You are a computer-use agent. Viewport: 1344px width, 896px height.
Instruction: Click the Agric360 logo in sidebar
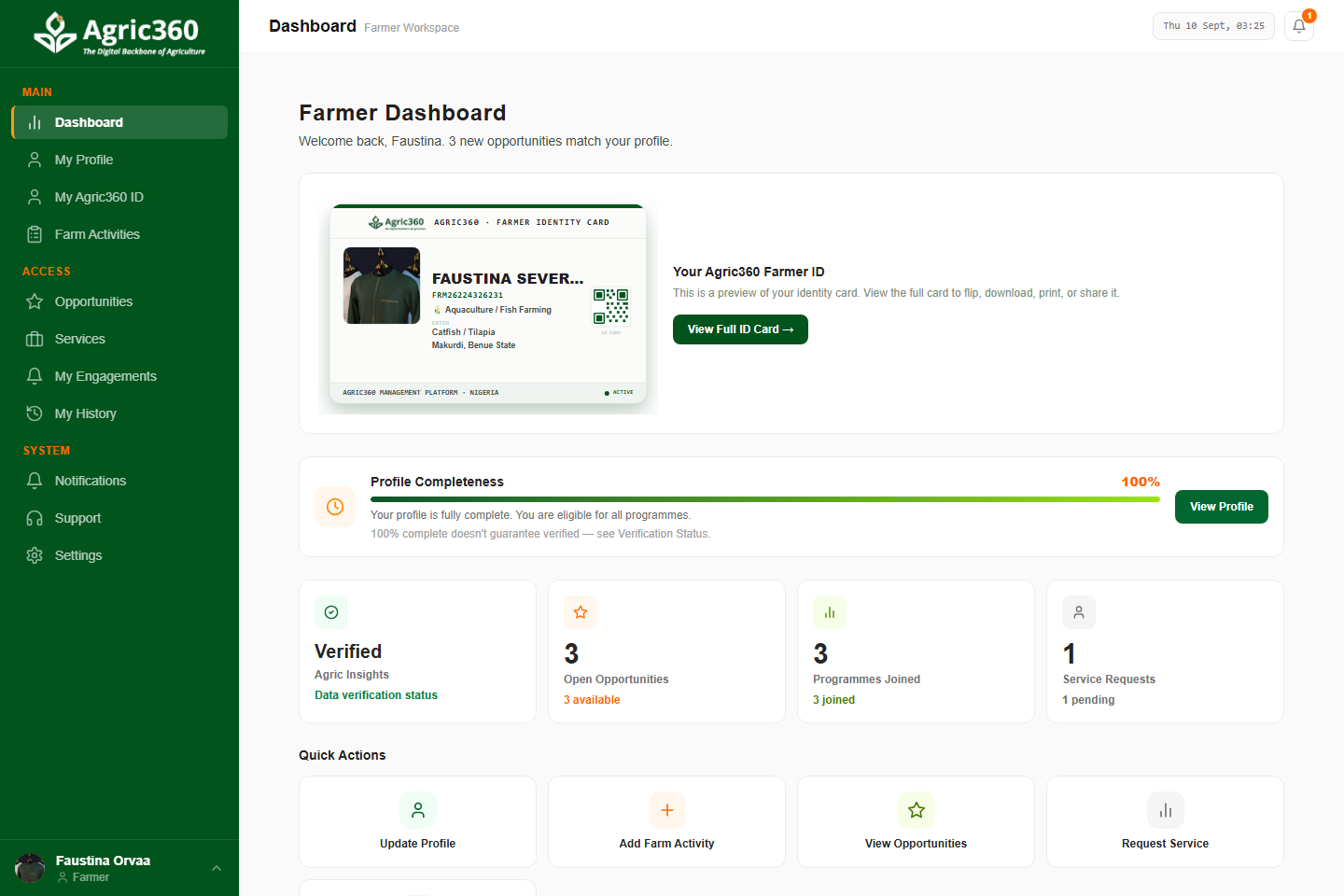click(x=119, y=34)
